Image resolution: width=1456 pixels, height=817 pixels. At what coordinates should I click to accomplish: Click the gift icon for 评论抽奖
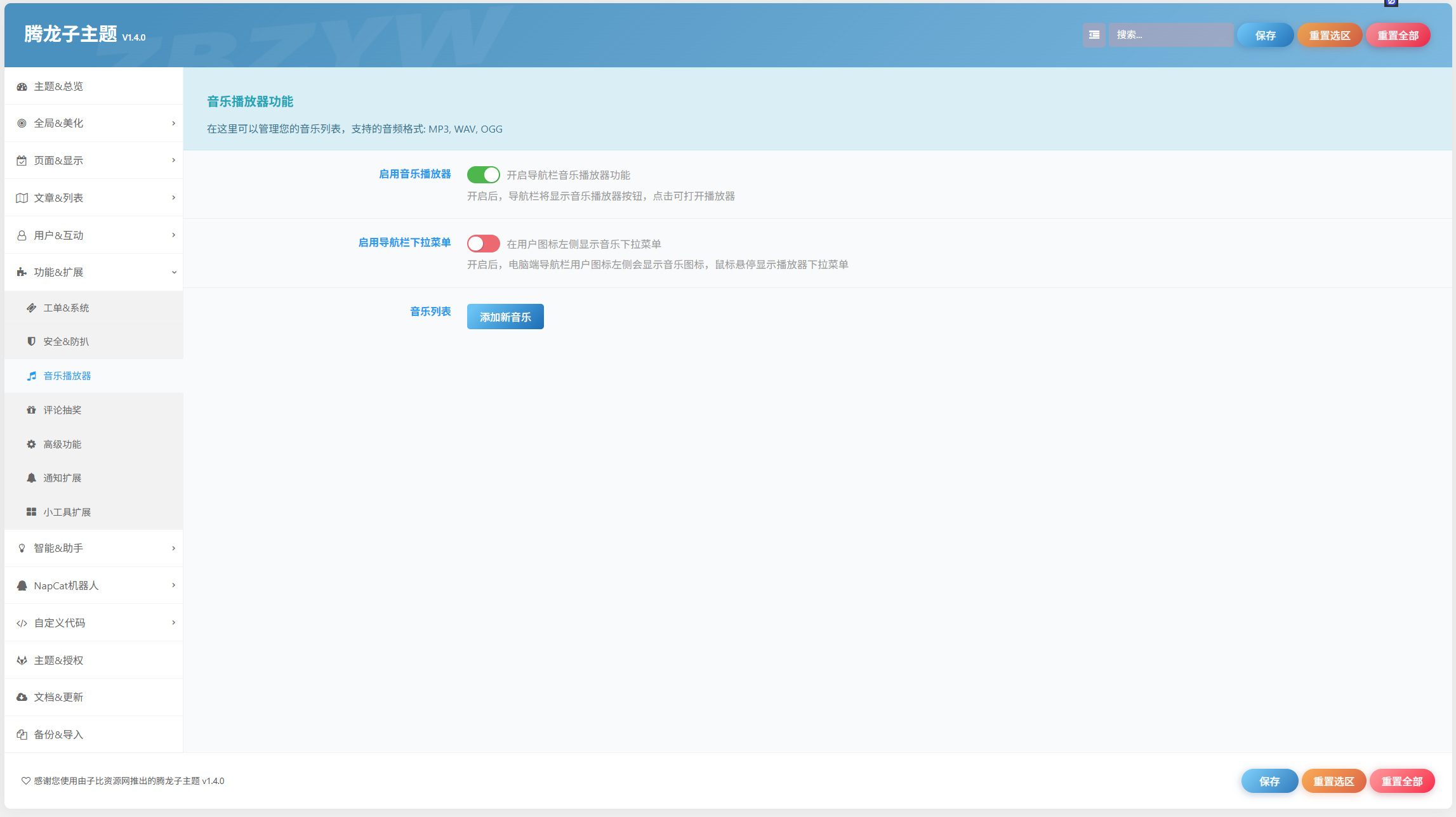[31, 410]
